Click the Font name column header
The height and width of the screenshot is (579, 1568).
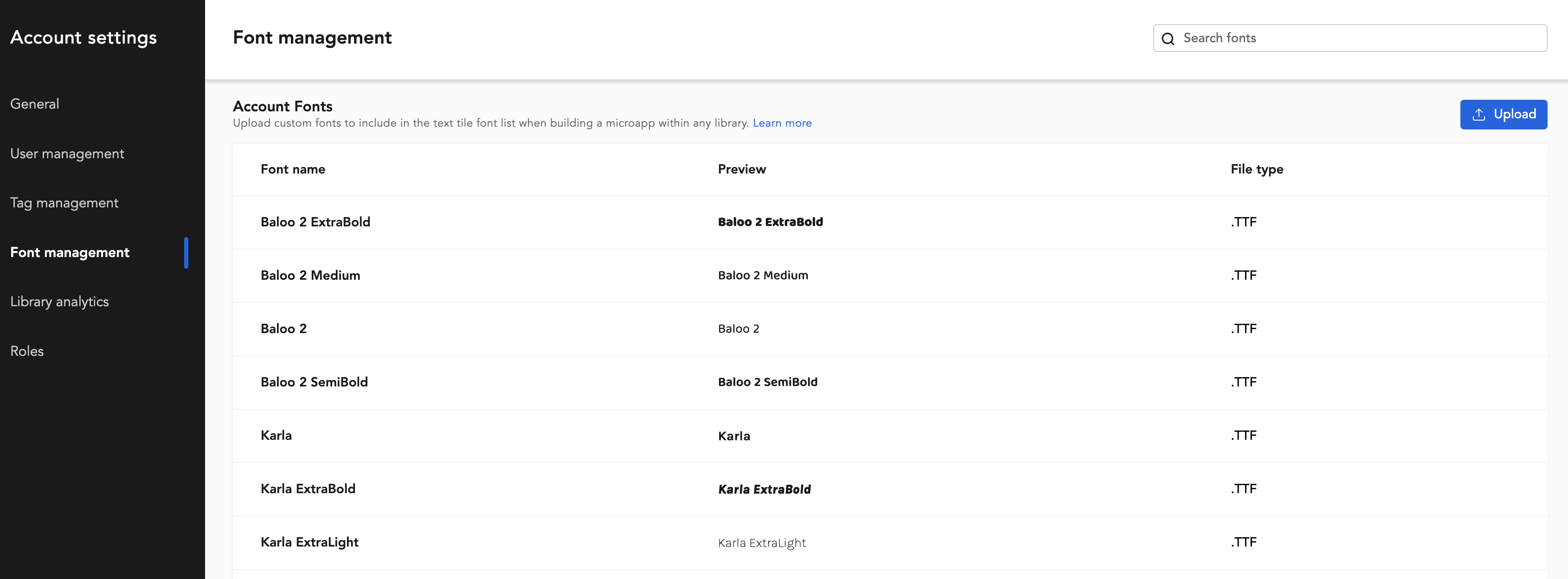(x=293, y=169)
